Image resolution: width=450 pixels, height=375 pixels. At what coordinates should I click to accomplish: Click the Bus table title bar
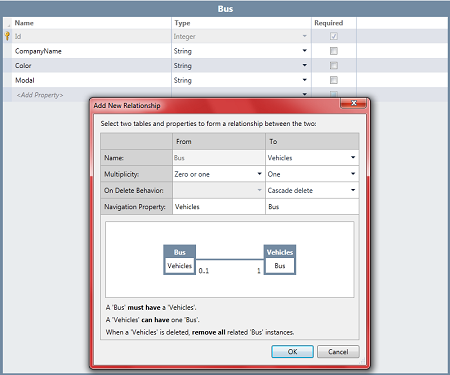[x=225, y=9]
